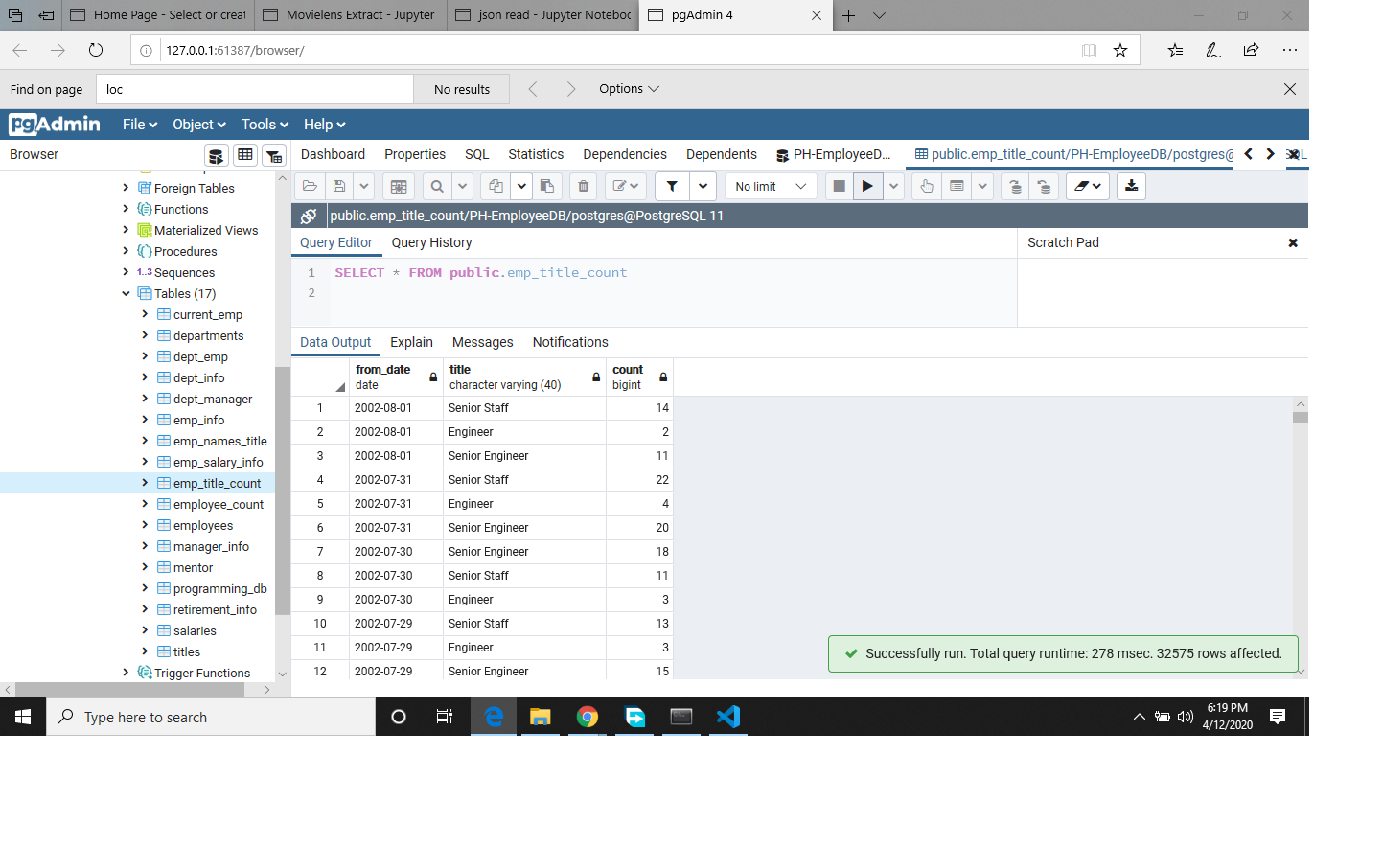
Task: Execute the query with play button
Action: click(x=867, y=186)
